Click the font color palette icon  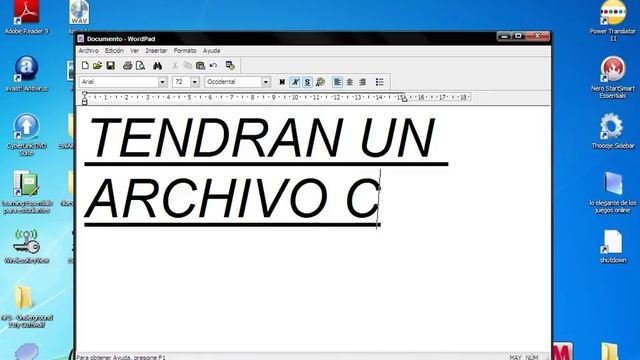320,82
